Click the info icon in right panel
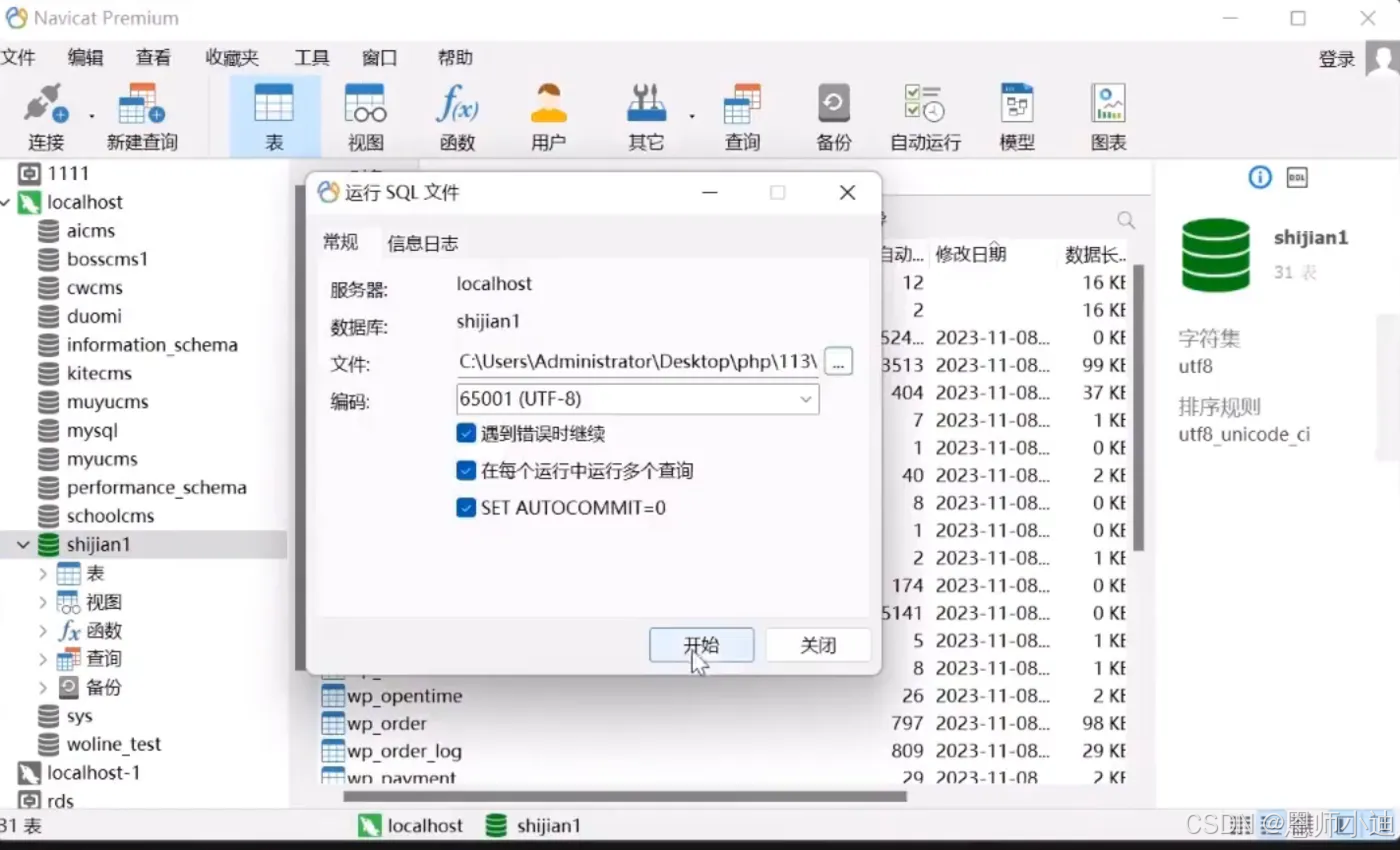 [1260, 178]
